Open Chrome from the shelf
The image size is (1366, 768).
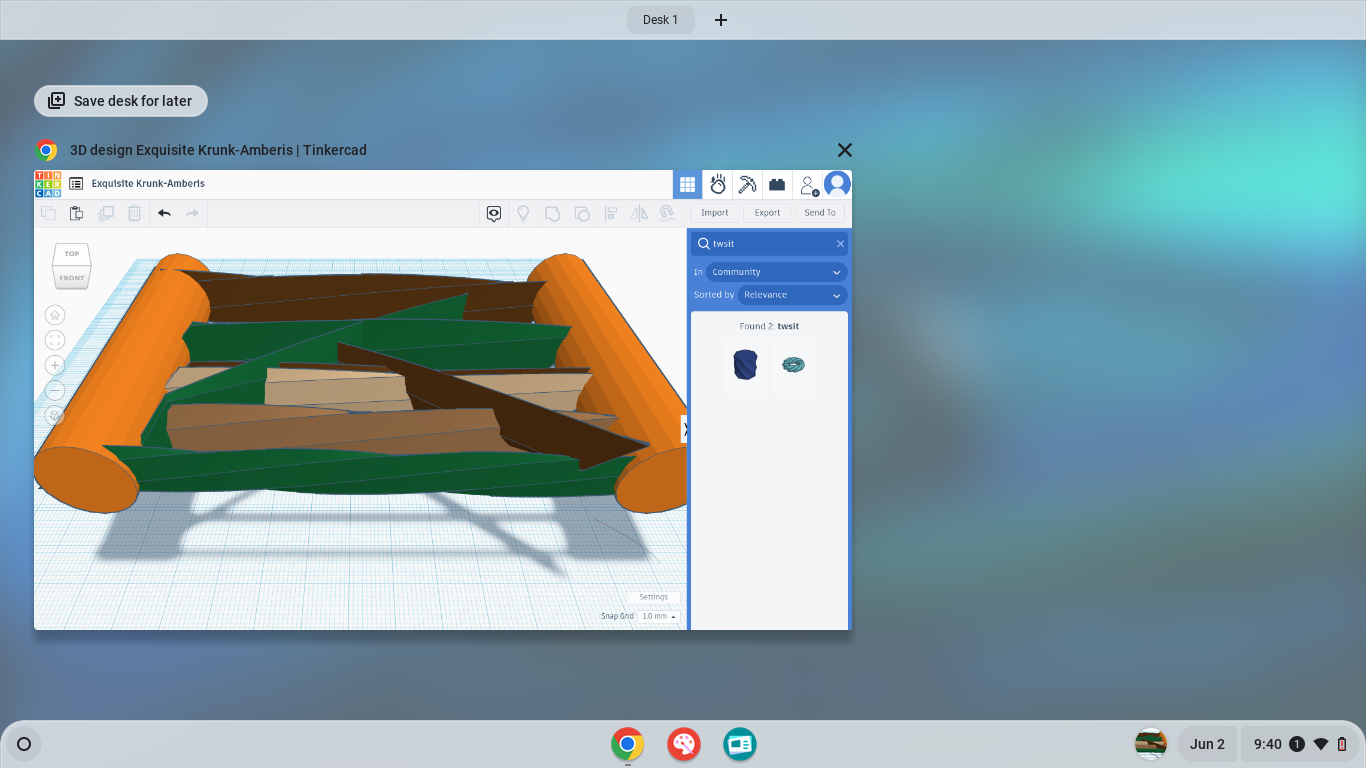[x=627, y=744]
